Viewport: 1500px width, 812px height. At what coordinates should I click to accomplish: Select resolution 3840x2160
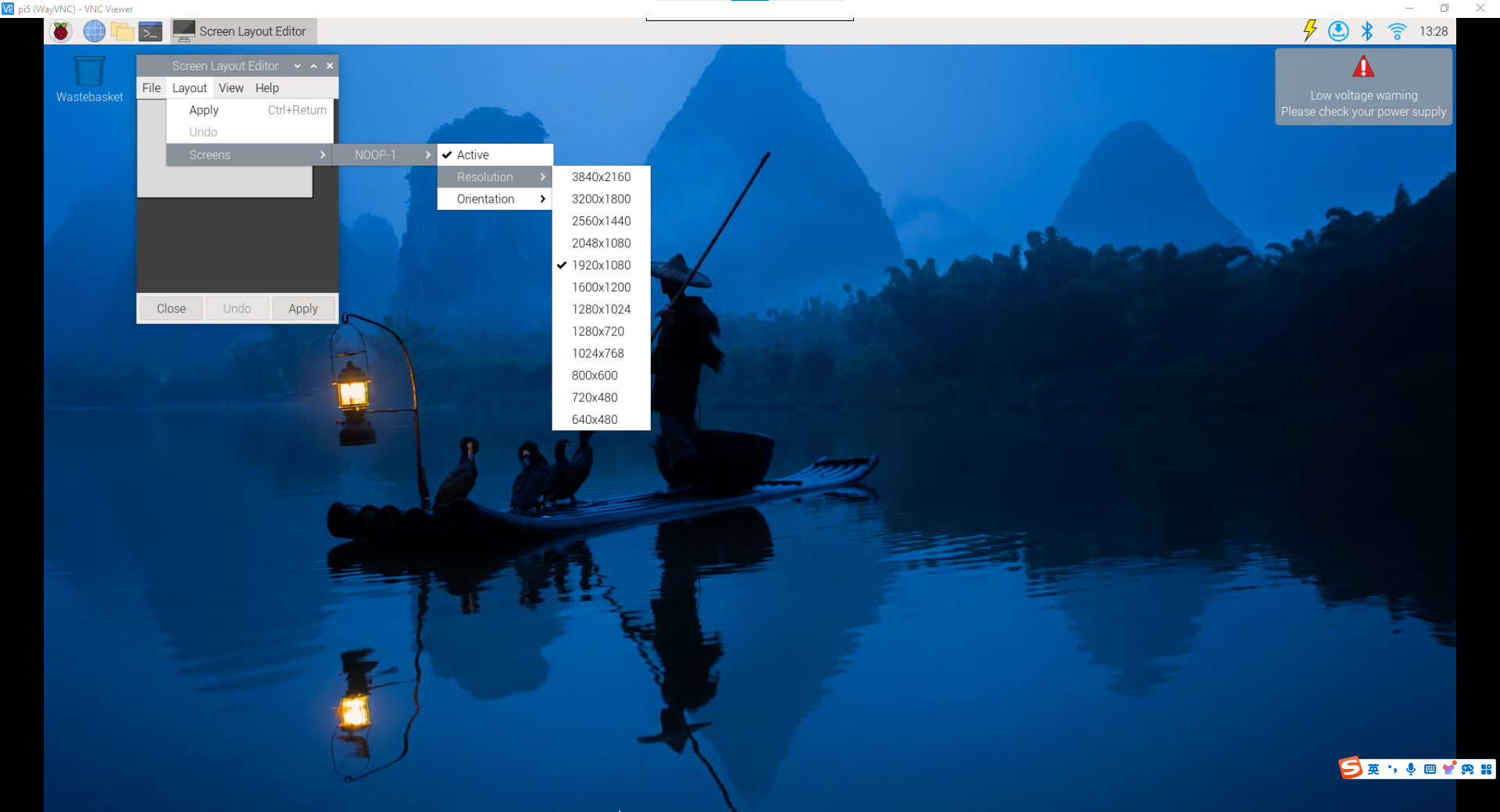tap(601, 177)
